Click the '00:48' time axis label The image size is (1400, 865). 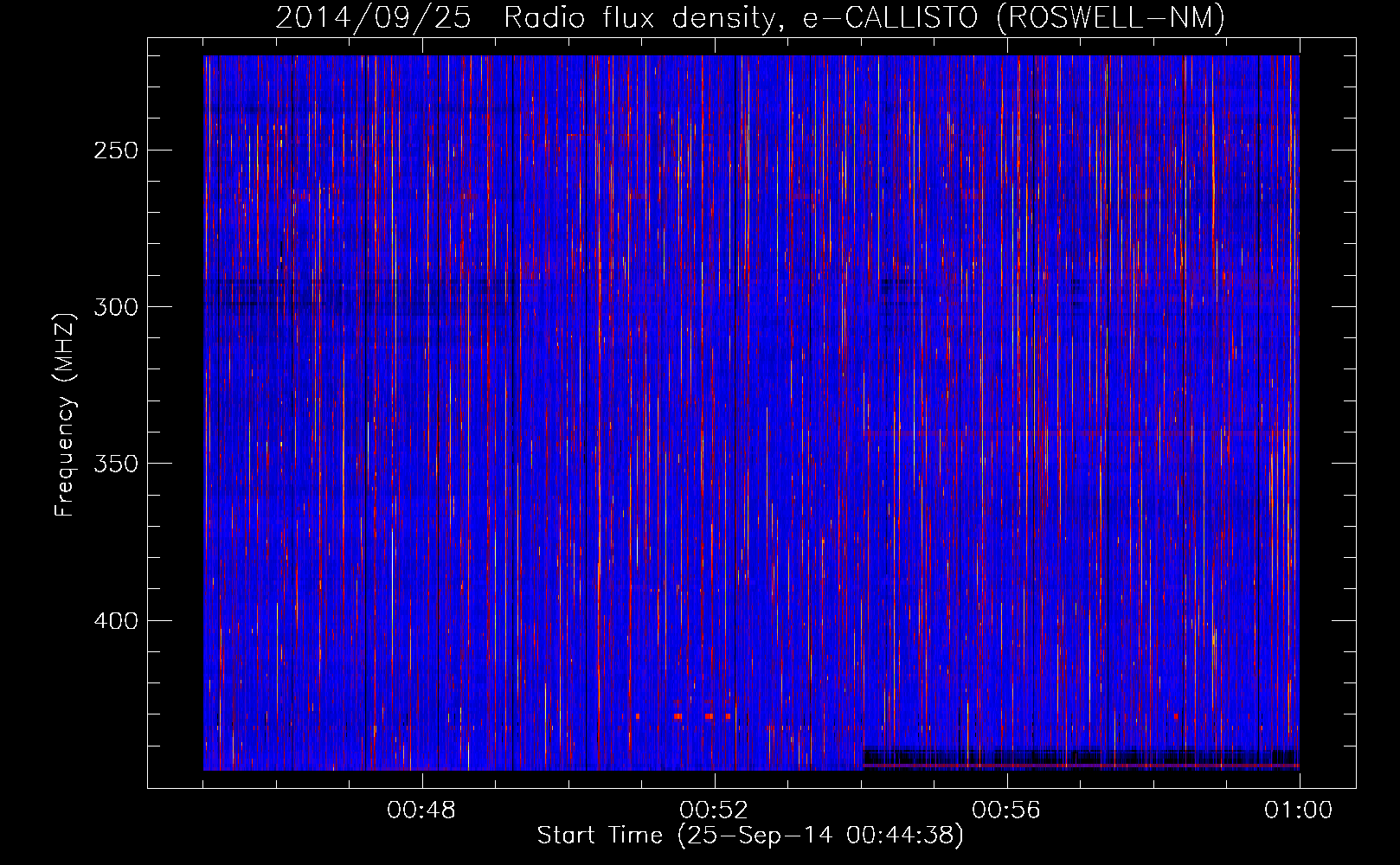point(421,811)
